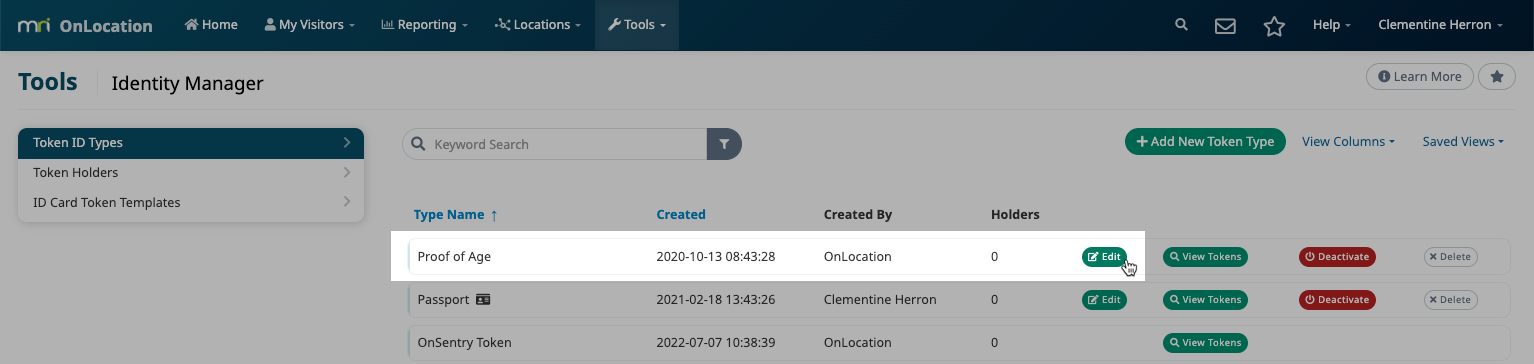
Task: Sort by Type Name ascending arrow
Action: [x=493, y=214]
